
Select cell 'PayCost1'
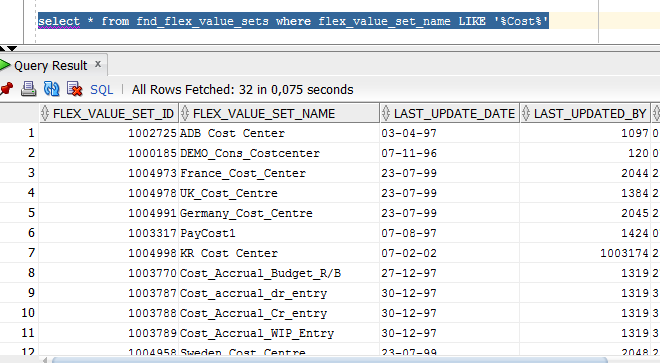tap(279, 233)
